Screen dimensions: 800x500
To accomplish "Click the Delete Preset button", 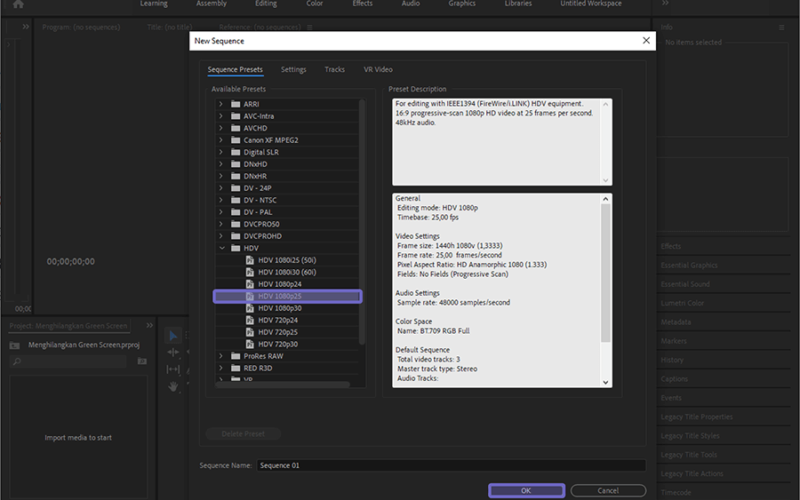I will tap(243, 434).
